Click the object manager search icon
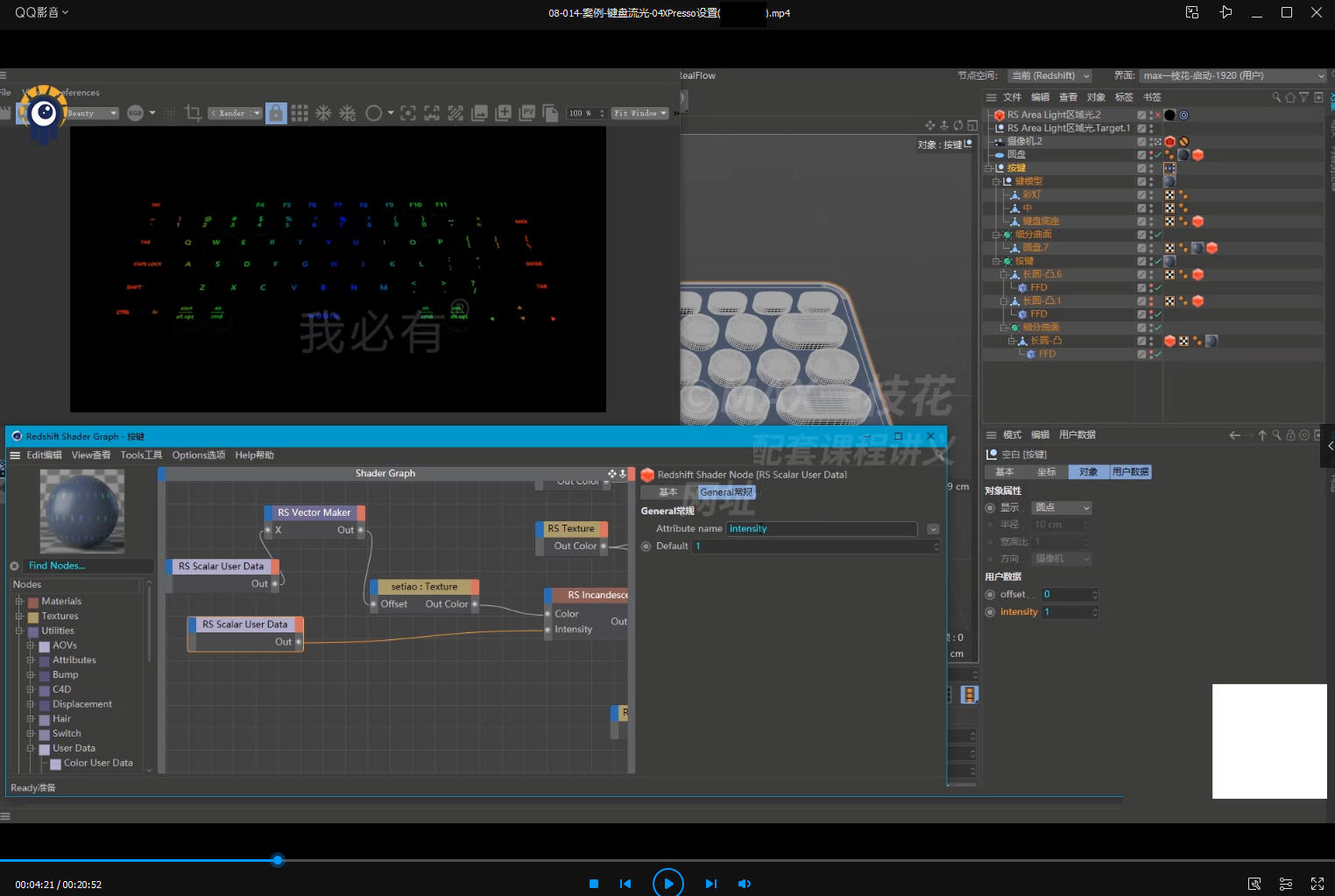Screen dimensions: 1335x896 [1276, 97]
